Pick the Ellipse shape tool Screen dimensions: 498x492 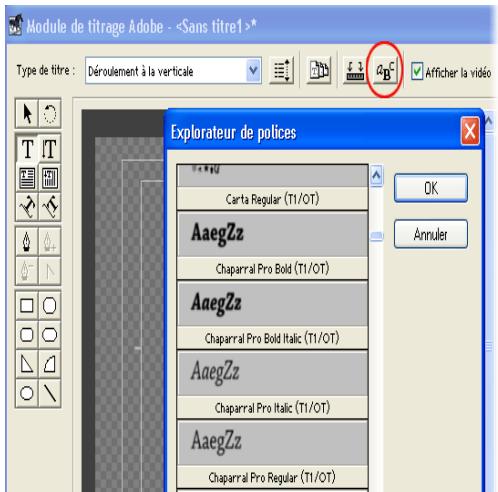tap(27, 393)
